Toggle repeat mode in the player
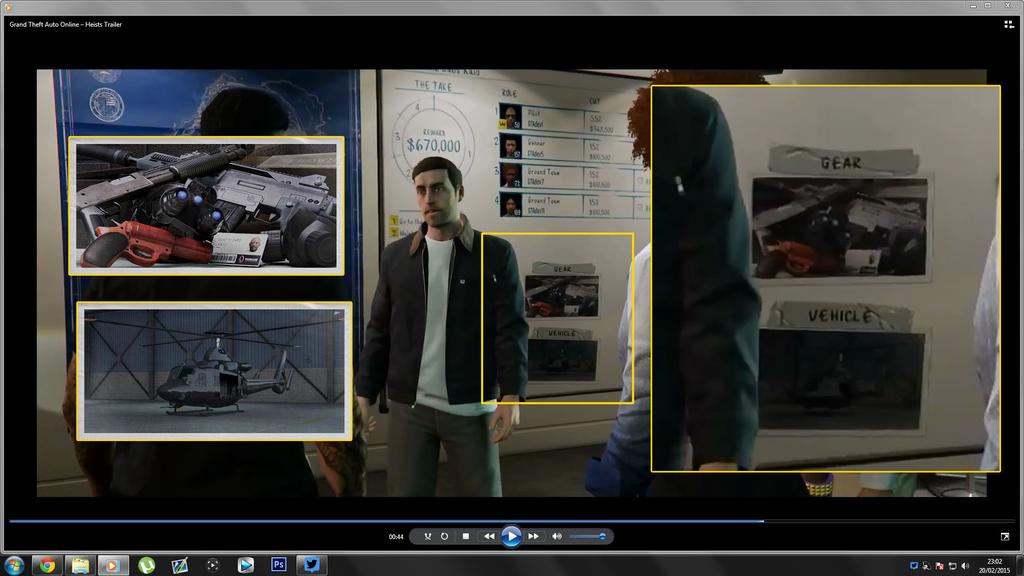This screenshot has height=576, width=1024. click(445, 536)
